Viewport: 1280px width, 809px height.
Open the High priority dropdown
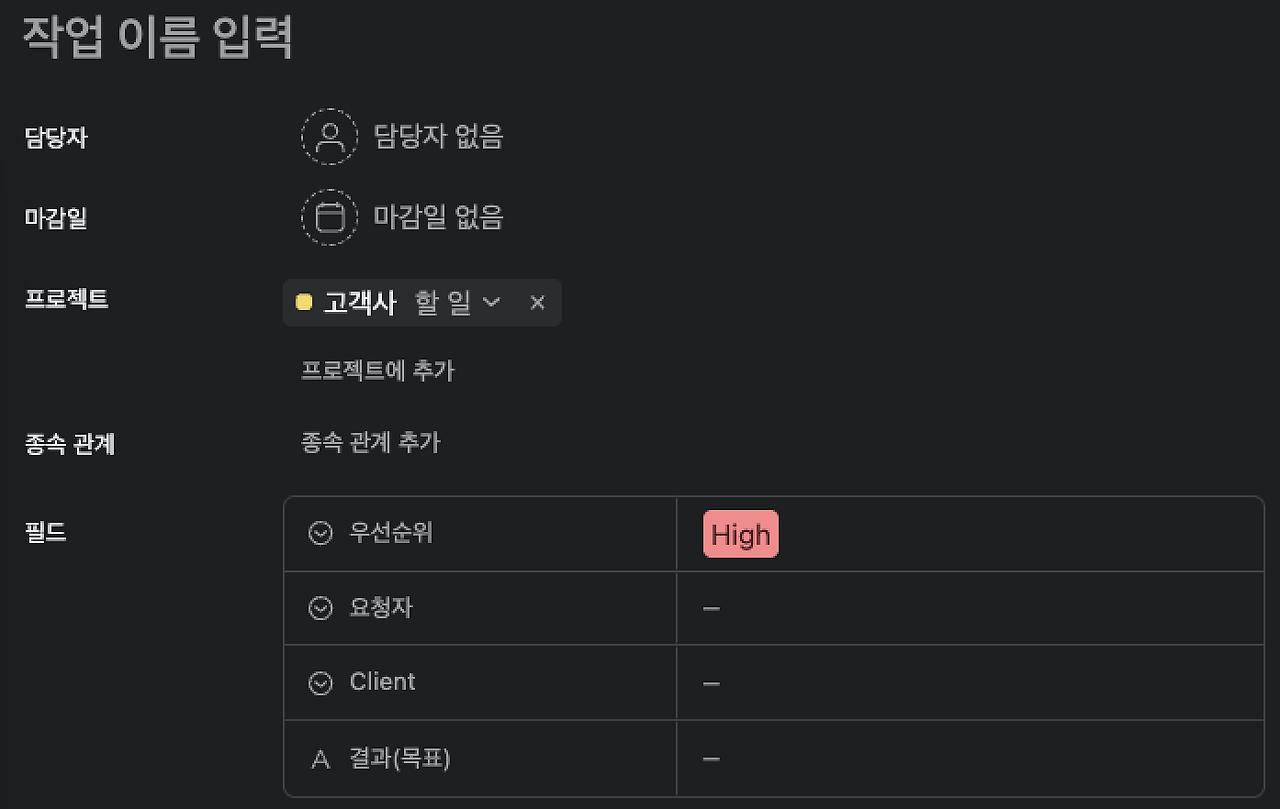740,534
